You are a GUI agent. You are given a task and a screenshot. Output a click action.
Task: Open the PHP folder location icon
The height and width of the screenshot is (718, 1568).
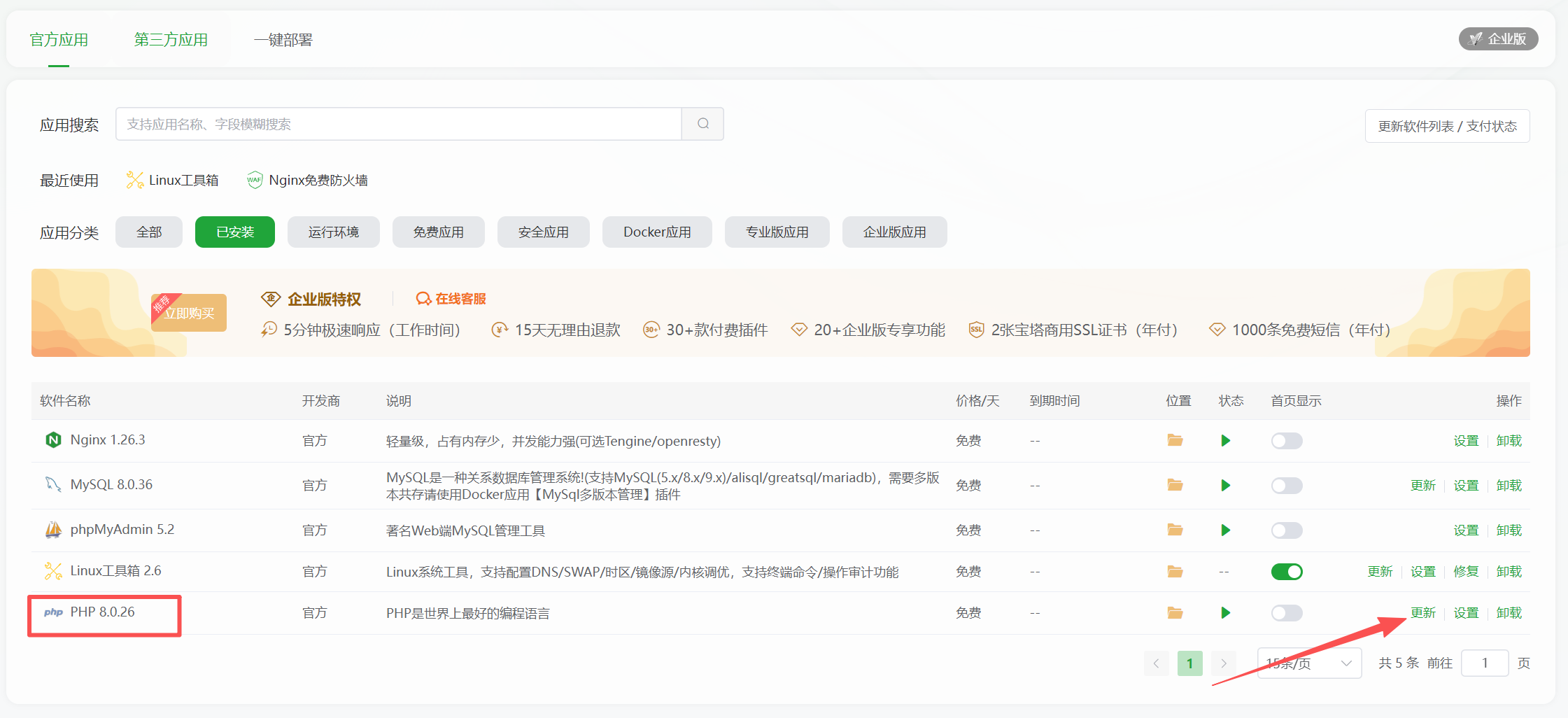[x=1175, y=613]
